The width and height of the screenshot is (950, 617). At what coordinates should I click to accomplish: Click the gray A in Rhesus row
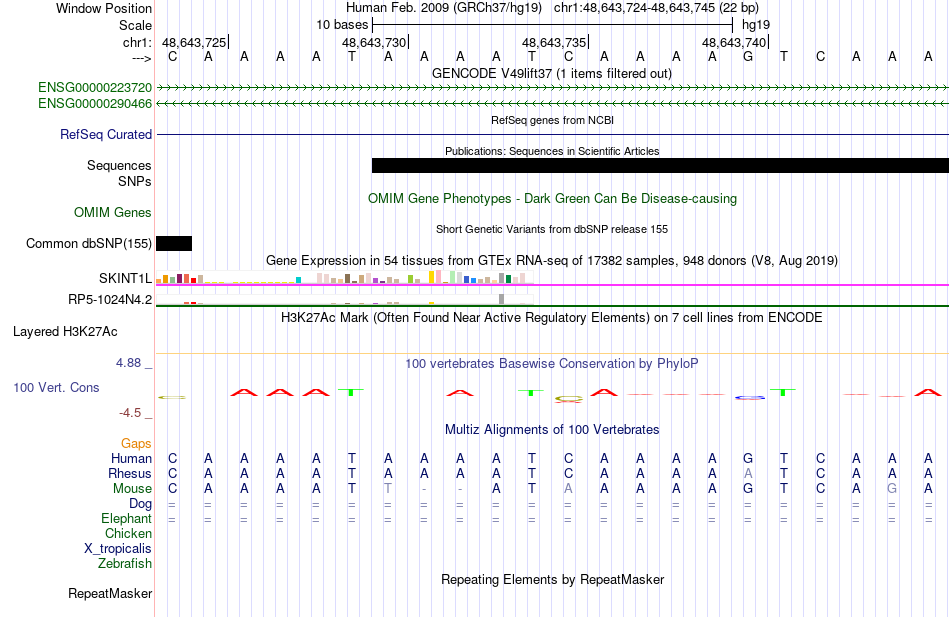click(x=748, y=473)
